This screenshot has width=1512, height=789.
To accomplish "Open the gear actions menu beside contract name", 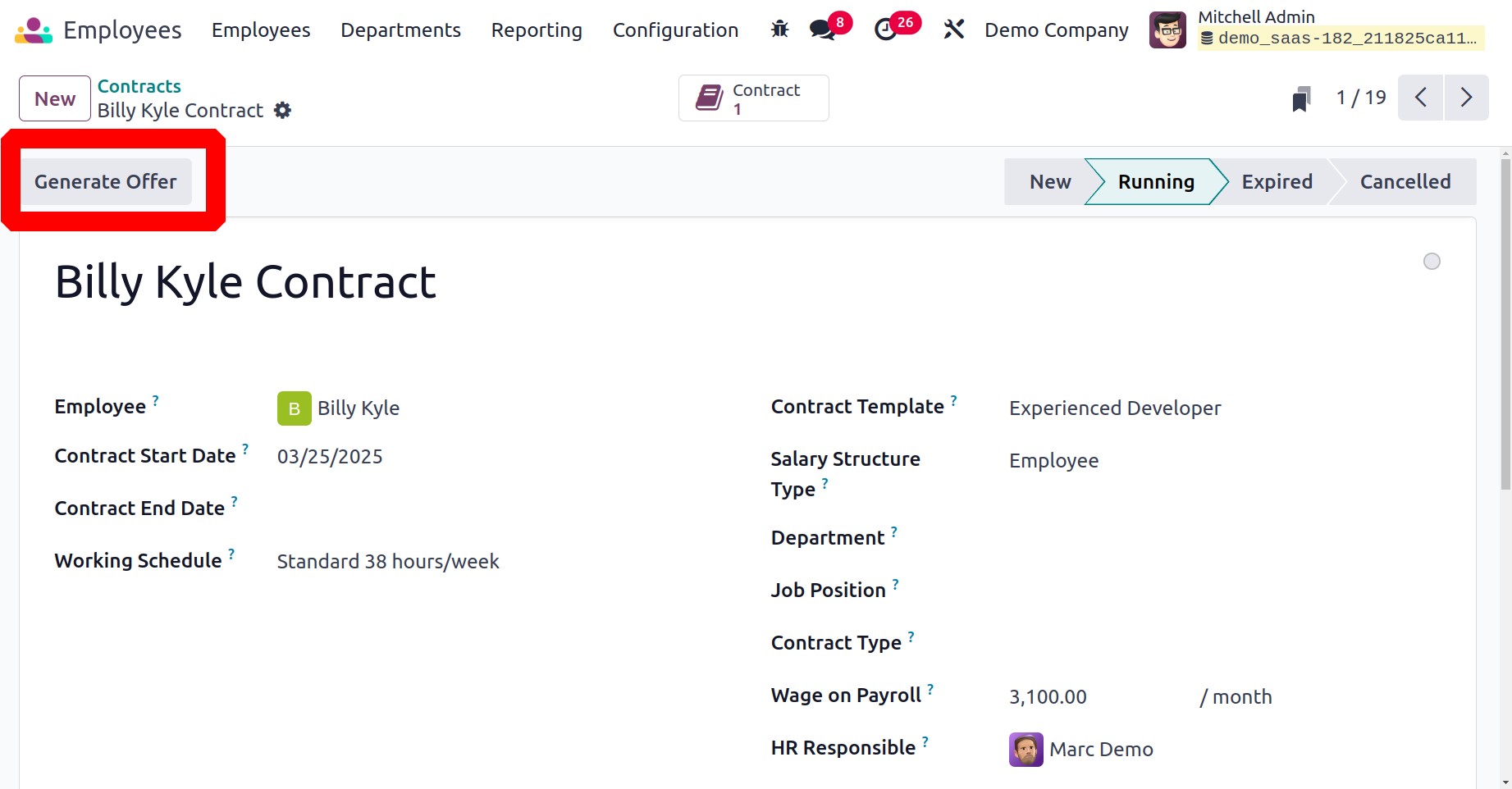I will point(282,111).
